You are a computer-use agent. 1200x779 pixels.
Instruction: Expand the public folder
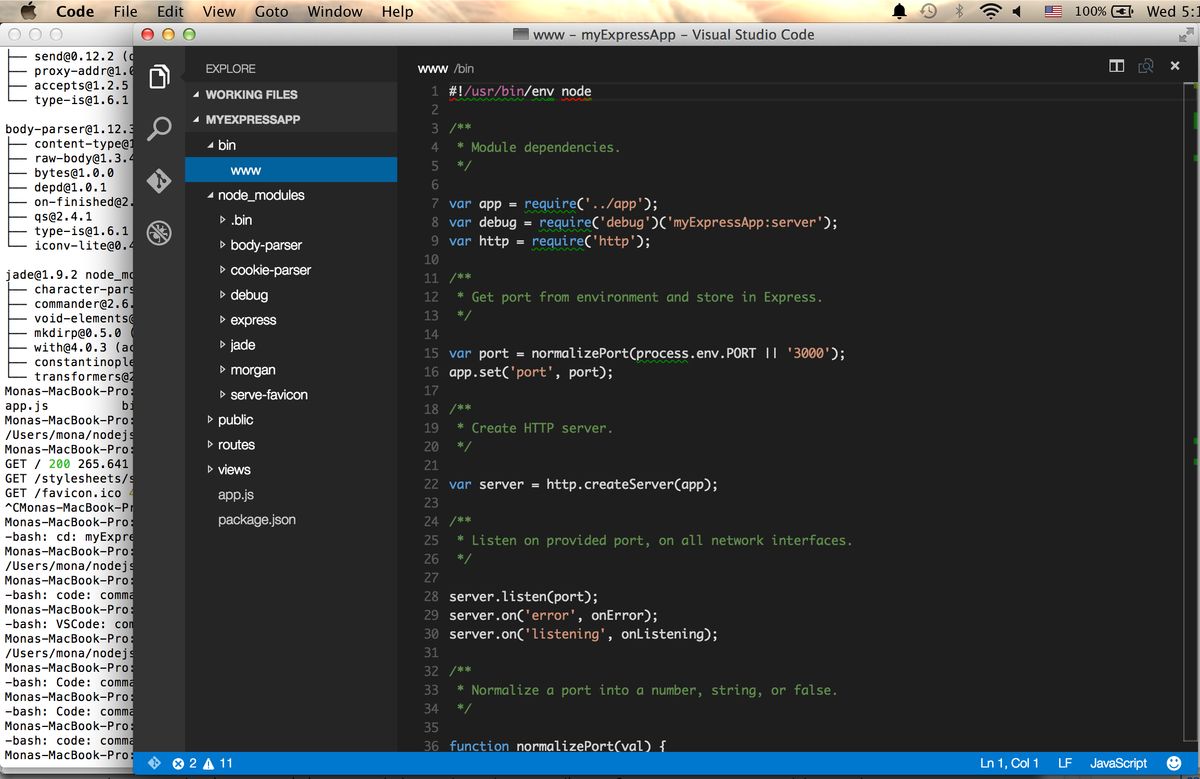[x=235, y=420]
